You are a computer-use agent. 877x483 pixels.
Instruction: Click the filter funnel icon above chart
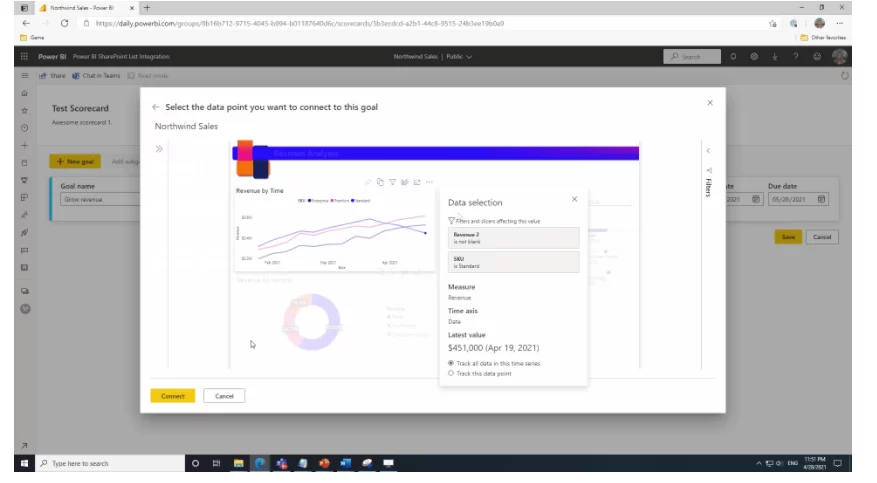(x=393, y=182)
